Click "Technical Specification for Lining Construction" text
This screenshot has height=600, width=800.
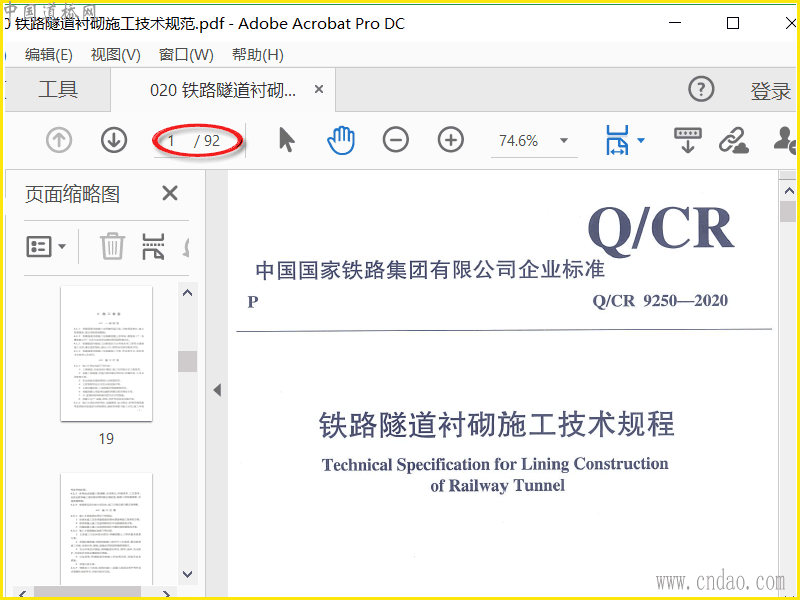pyautogui.click(x=495, y=464)
